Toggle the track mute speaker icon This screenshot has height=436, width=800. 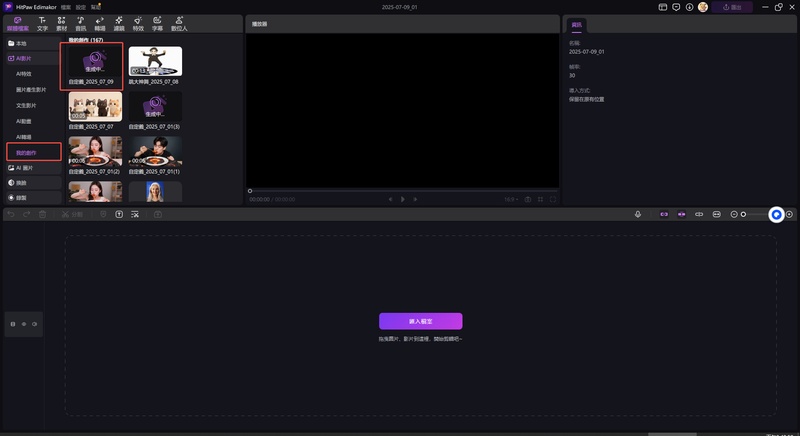pos(24,324)
